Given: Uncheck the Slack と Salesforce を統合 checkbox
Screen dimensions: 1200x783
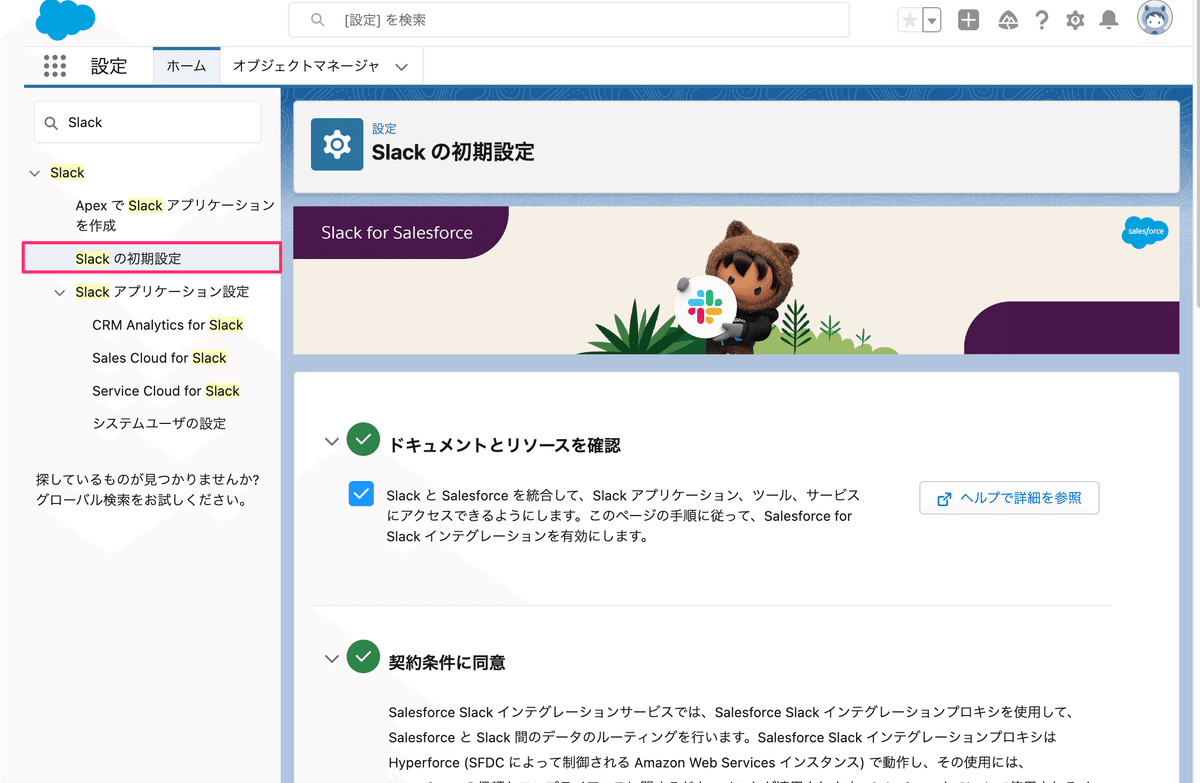Looking at the screenshot, I should (x=361, y=494).
